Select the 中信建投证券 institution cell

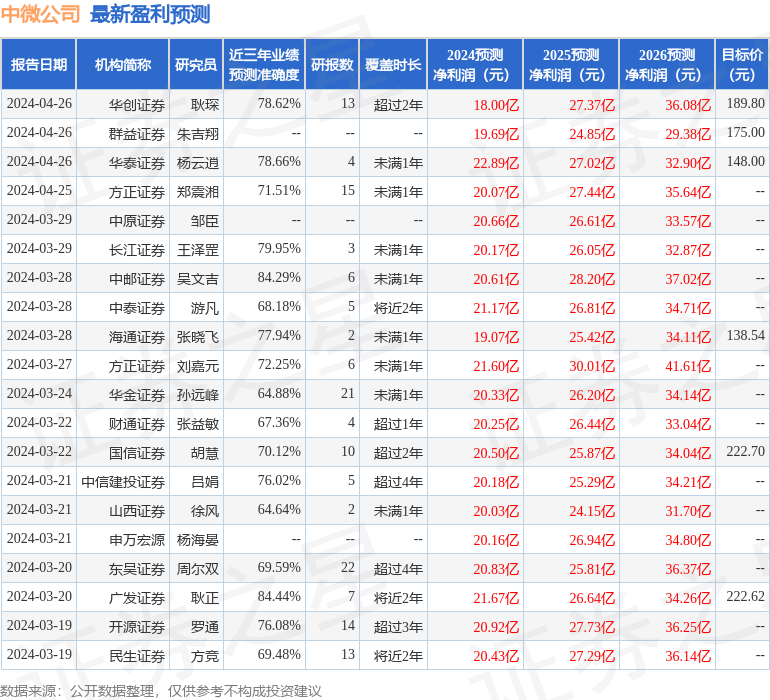123,481
